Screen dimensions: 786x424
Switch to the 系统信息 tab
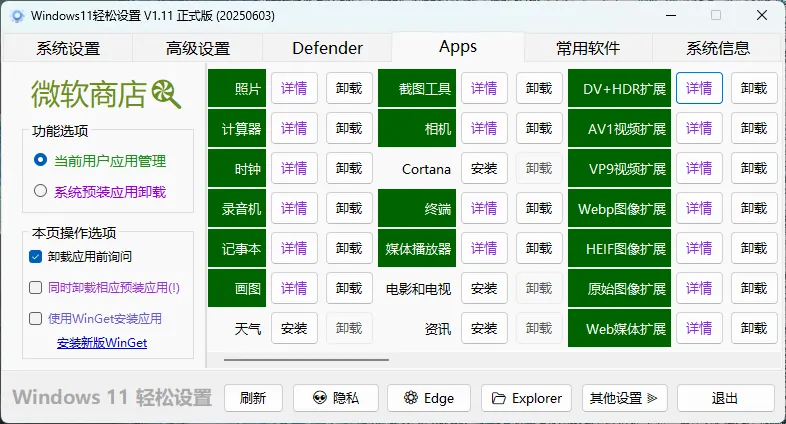(x=717, y=48)
